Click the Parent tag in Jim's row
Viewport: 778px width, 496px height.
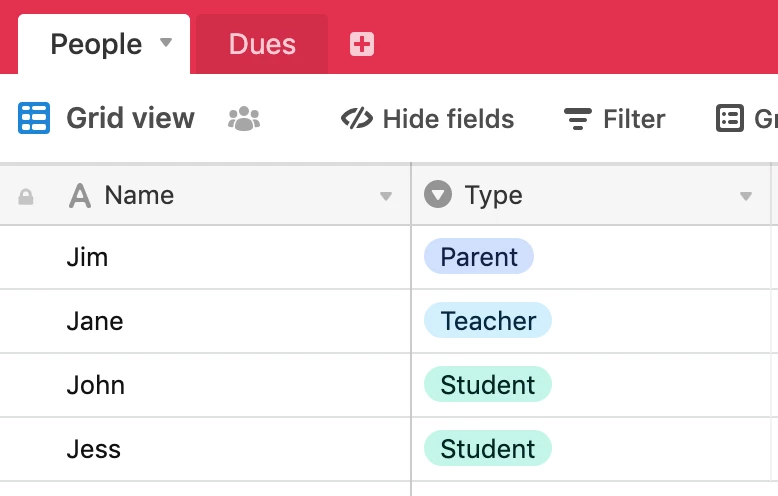pyautogui.click(x=479, y=256)
